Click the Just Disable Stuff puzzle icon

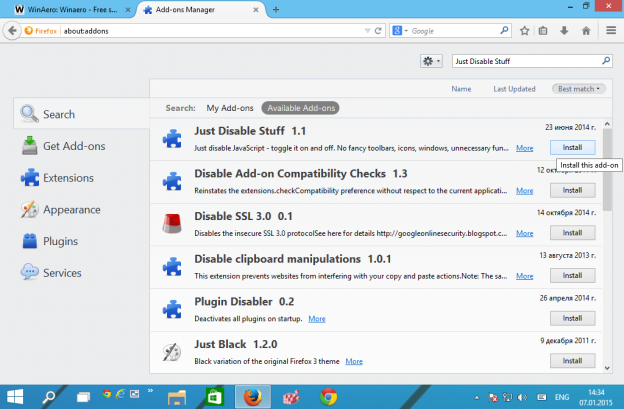[172, 139]
